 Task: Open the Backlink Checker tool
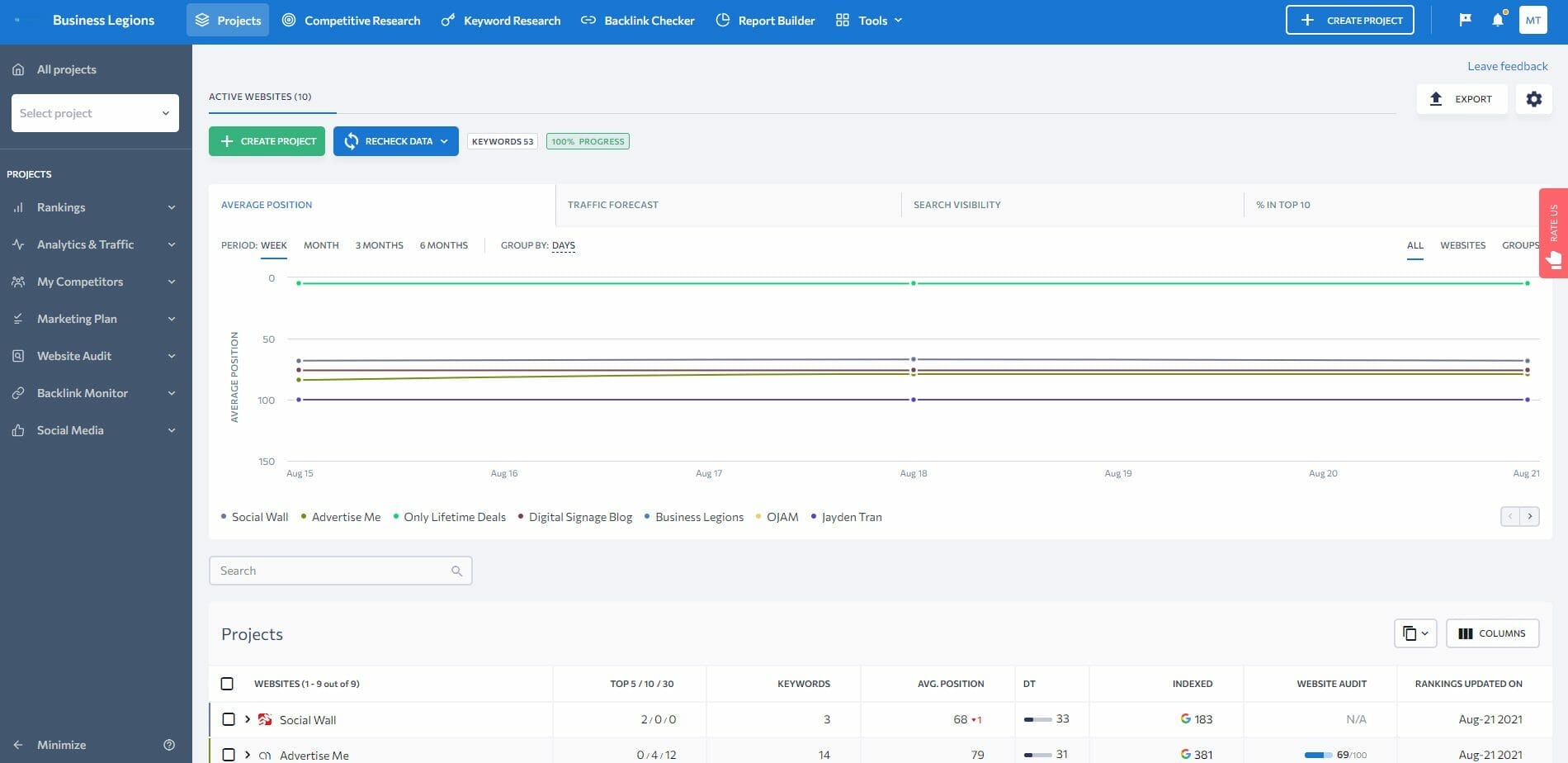tap(637, 20)
